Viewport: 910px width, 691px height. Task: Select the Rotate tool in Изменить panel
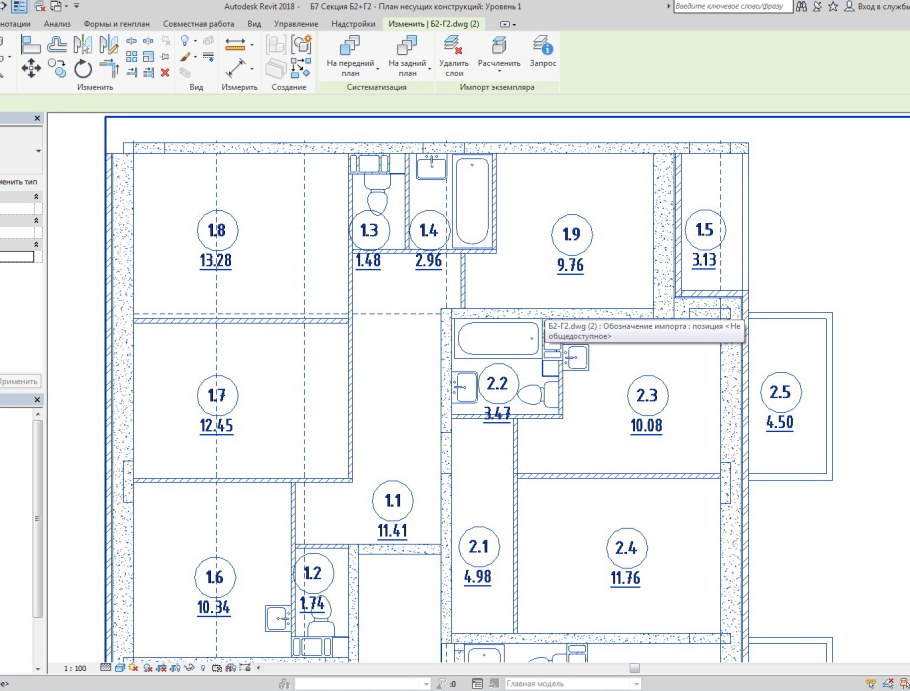click(x=84, y=69)
